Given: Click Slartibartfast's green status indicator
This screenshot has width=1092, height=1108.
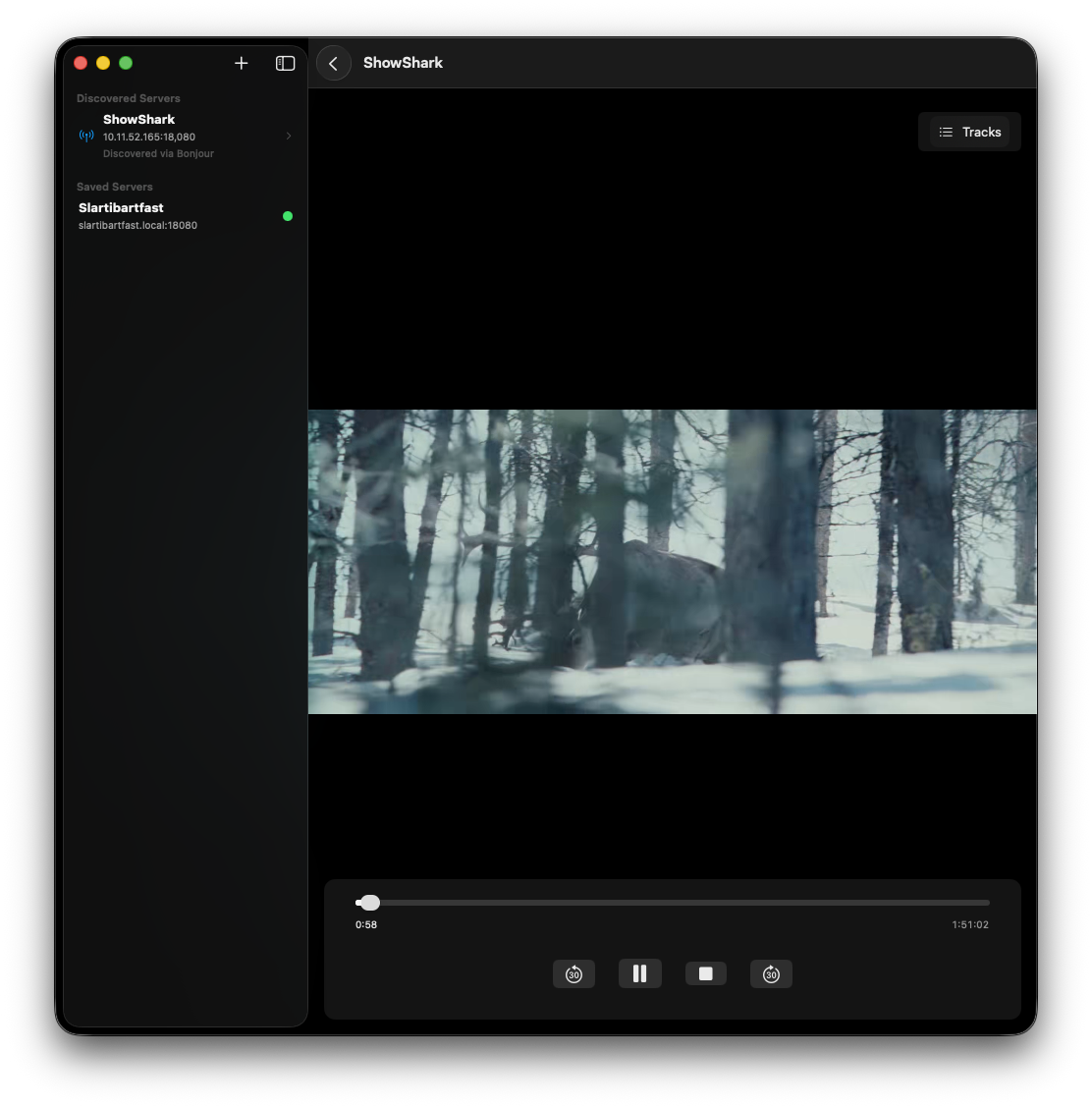Looking at the screenshot, I should (x=288, y=216).
